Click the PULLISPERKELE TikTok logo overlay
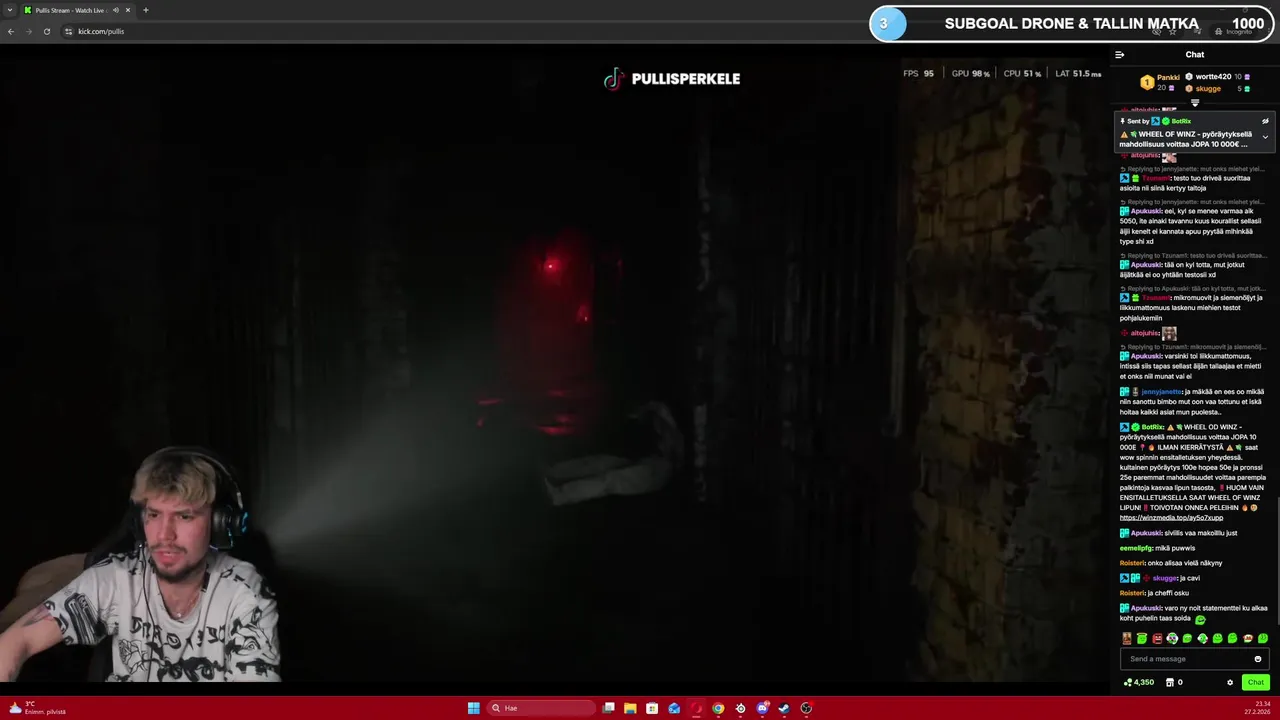The width and height of the screenshot is (1280, 720). click(x=672, y=79)
